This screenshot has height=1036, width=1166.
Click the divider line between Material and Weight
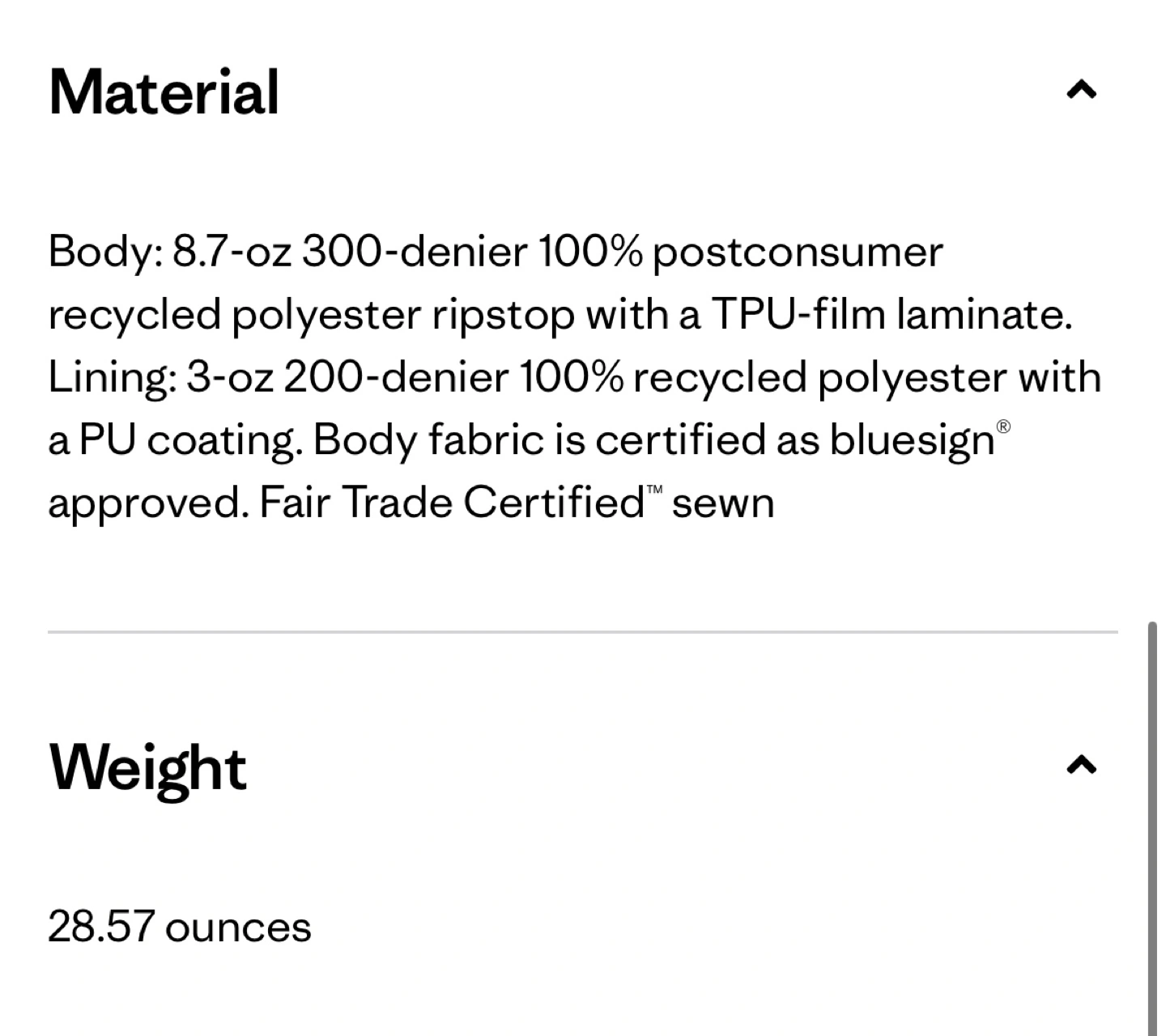(x=582, y=631)
